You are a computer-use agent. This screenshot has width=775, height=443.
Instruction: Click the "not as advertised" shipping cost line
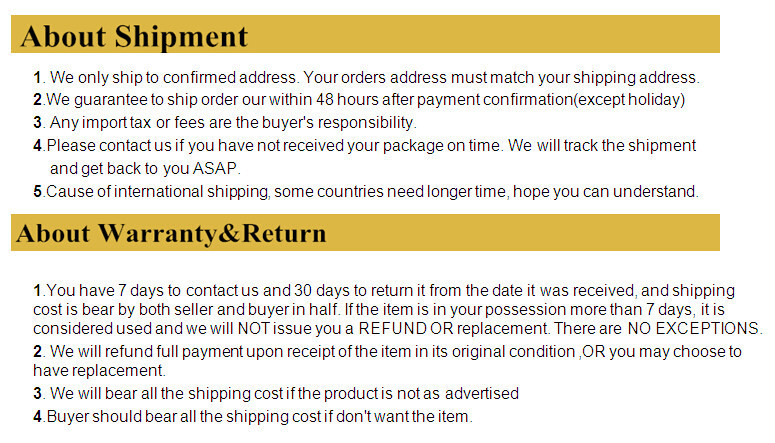pos(276,393)
